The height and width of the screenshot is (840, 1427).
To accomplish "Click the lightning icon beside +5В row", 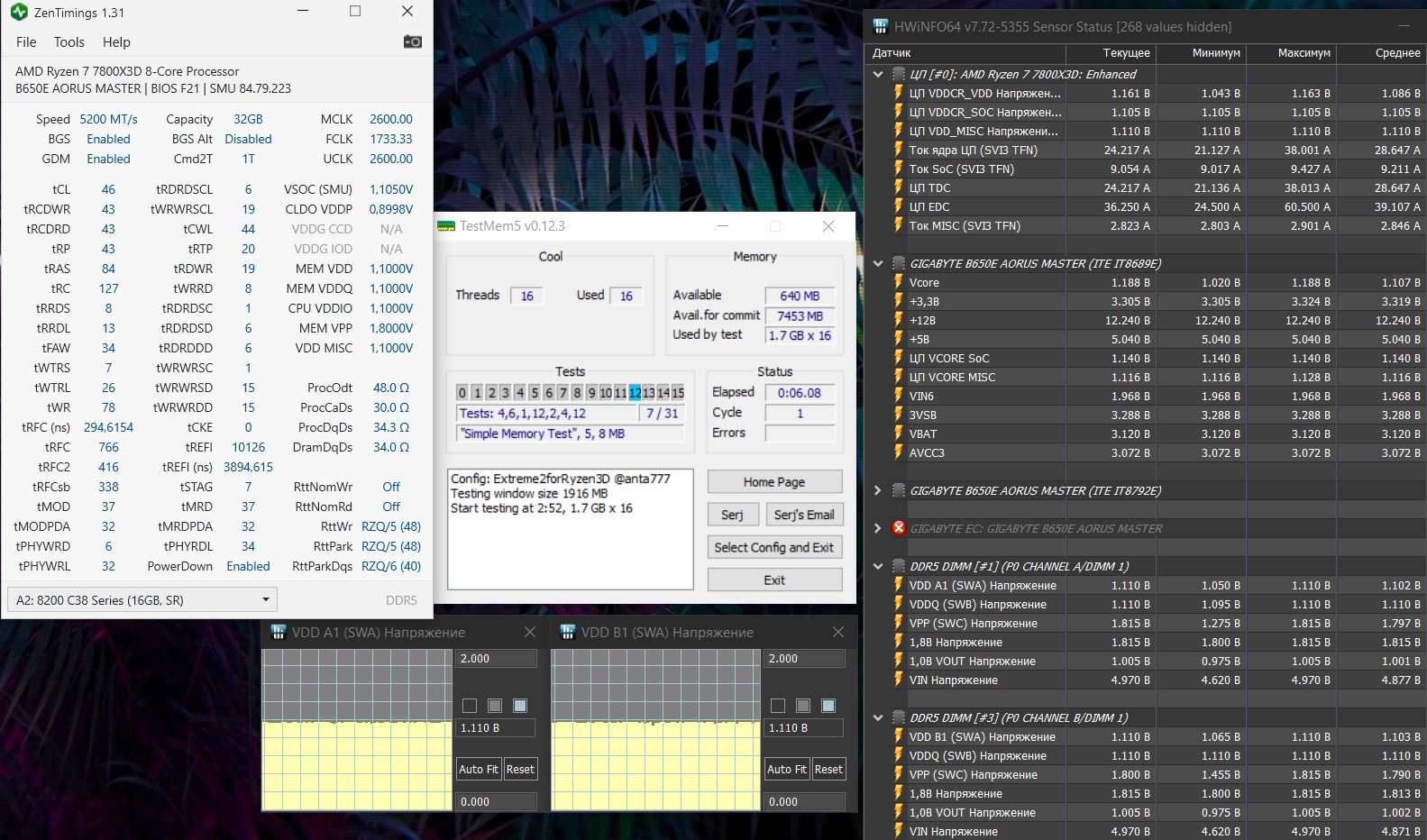I will pyautogui.click(x=899, y=339).
